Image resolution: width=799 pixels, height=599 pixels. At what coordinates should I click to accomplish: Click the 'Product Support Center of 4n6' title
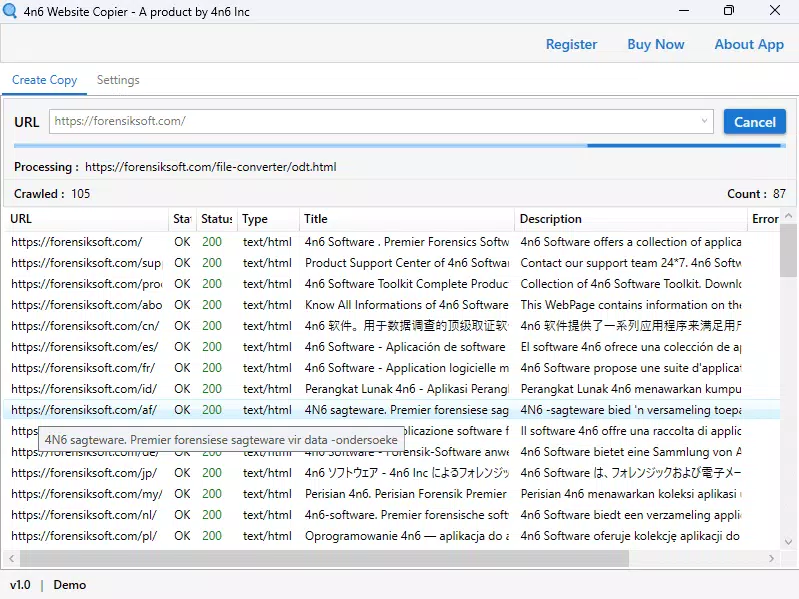(x=407, y=263)
